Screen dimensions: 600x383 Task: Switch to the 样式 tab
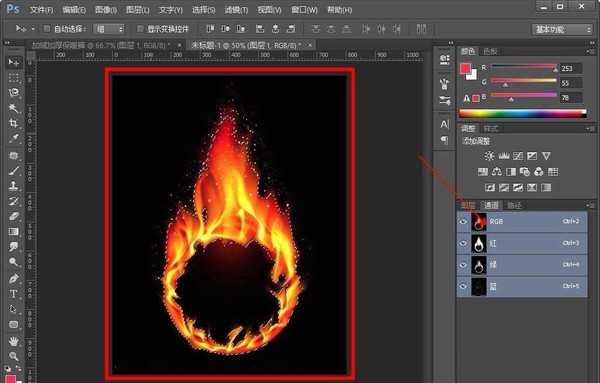pyautogui.click(x=491, y=129)
